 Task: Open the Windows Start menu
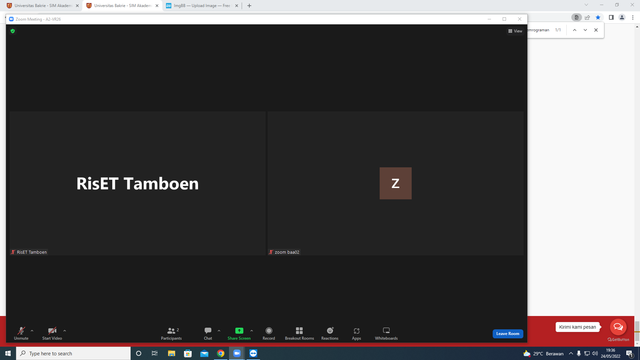[8, 353]
